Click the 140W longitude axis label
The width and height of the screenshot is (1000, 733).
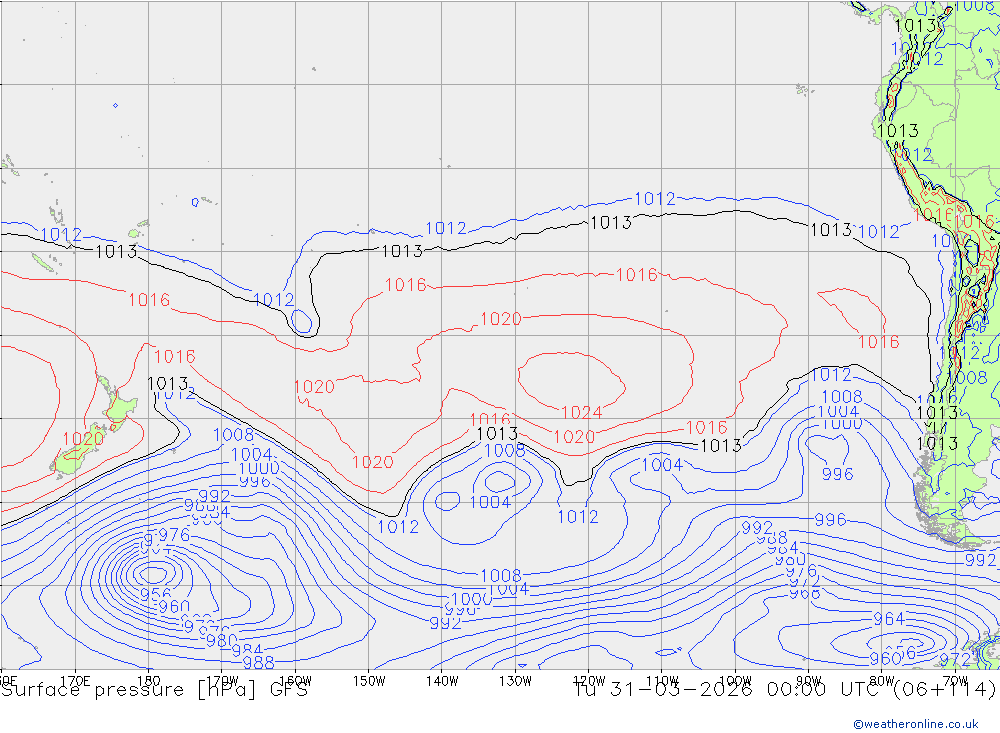[441, 680]
